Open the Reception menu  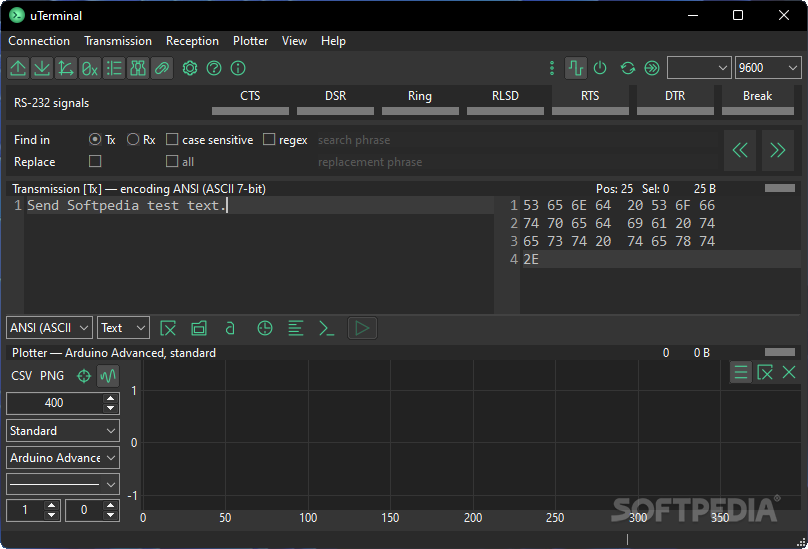coord(192,41)
